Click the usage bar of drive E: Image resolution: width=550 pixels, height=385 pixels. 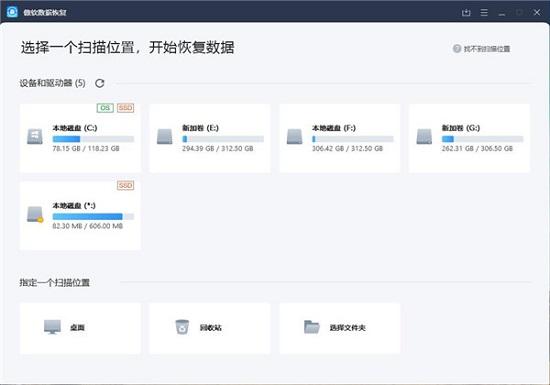click(223, 139)
